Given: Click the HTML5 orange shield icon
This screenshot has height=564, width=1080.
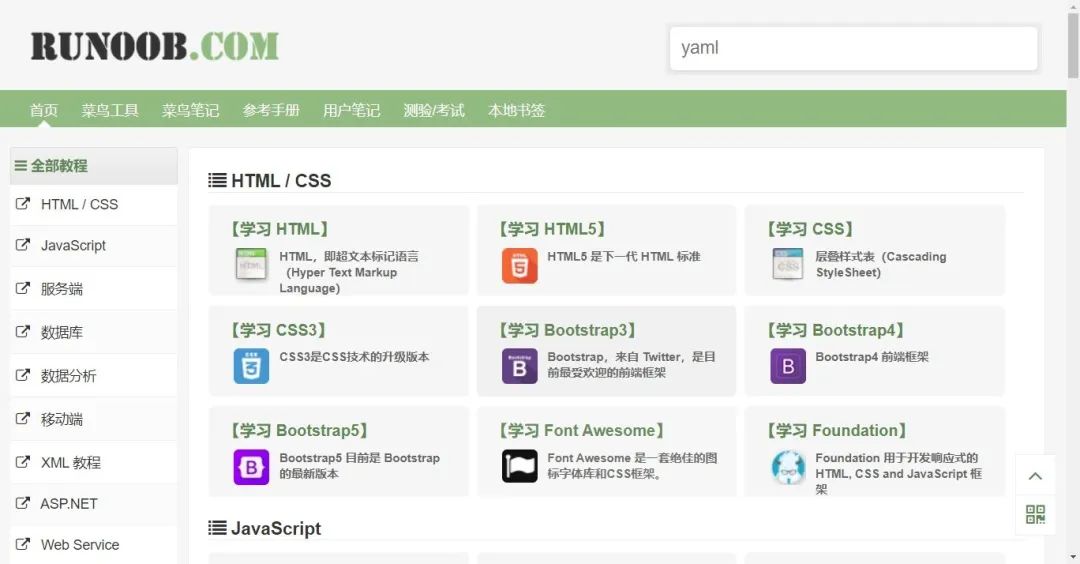Looking at the screenshot, I should (519, 266).
